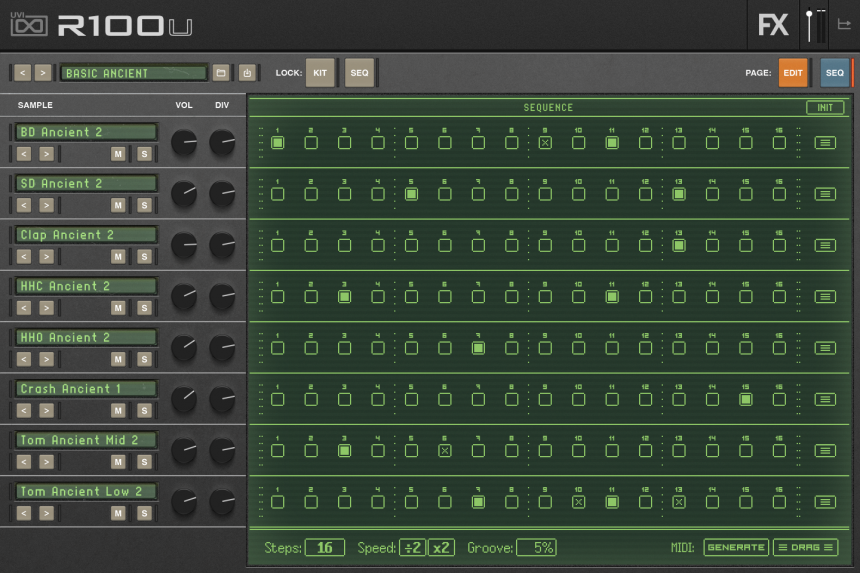Select previous sample for HHO Ancient 2

coord(22,359)
